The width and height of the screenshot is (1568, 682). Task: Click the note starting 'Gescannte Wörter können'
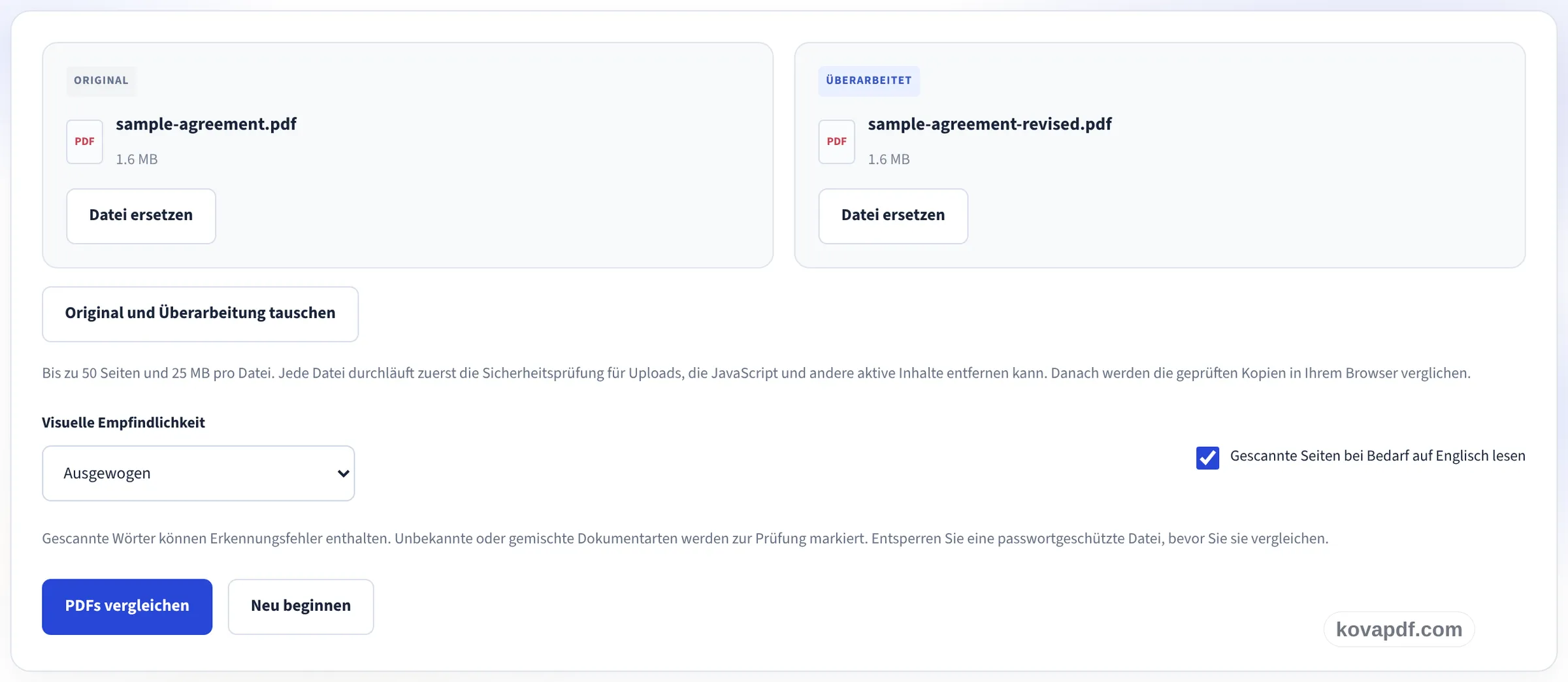point(685,538)
